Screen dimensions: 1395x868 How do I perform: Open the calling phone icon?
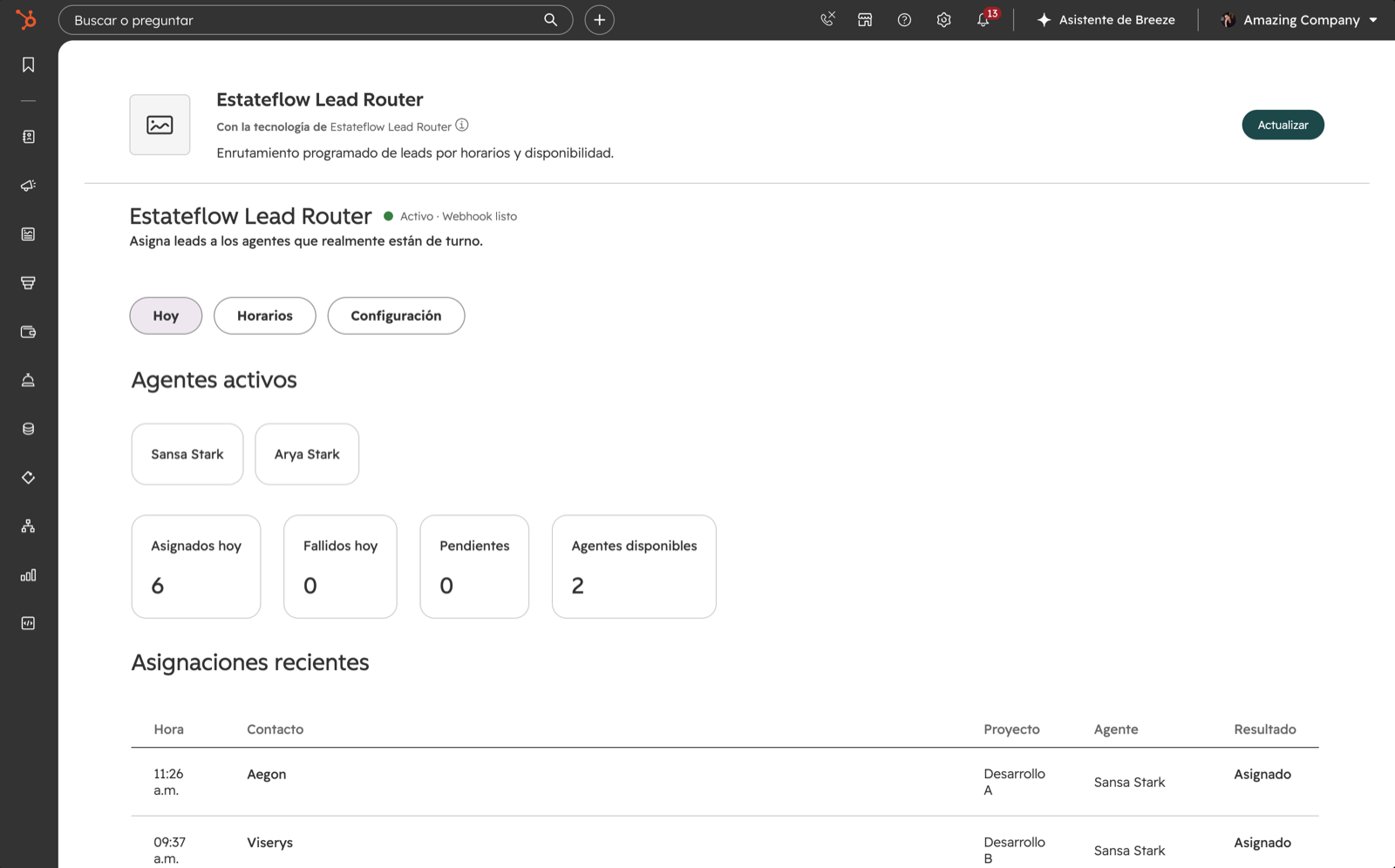(x=827, y=19)
